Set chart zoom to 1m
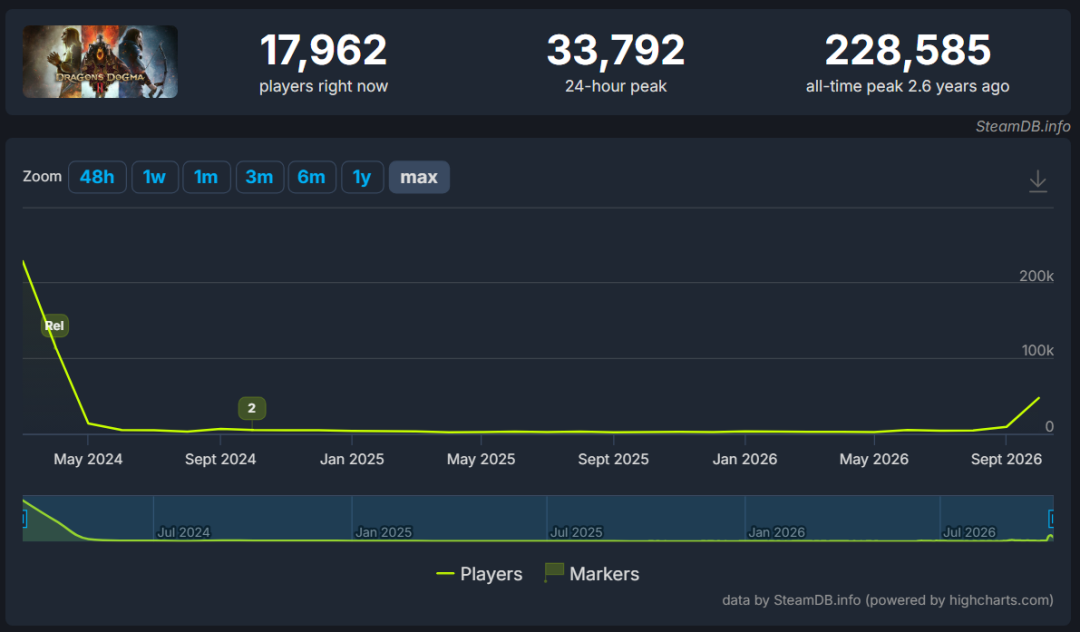The width and height of the screenshot is (1080, 632). coord(207,177)
